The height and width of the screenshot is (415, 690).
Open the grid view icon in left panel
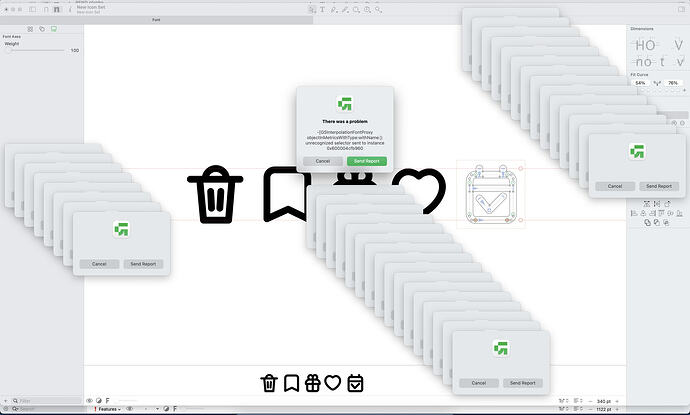pyautogui.click(x=30, y=29)
